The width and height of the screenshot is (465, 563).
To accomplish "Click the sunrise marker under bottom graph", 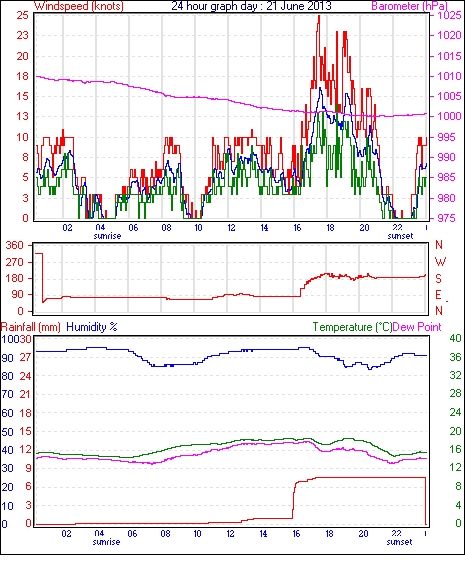I will [106, 542].
